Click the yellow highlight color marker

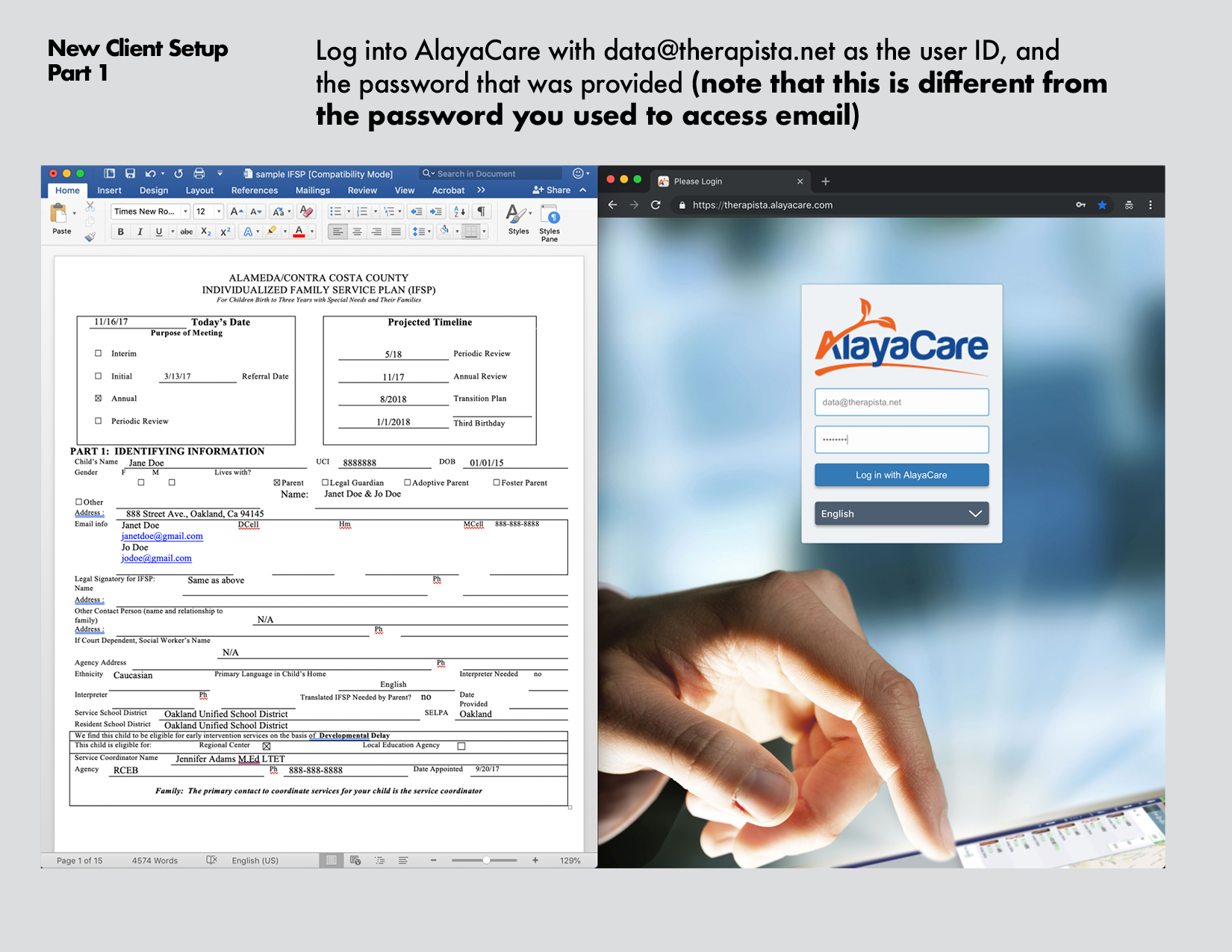coord(273,231)
